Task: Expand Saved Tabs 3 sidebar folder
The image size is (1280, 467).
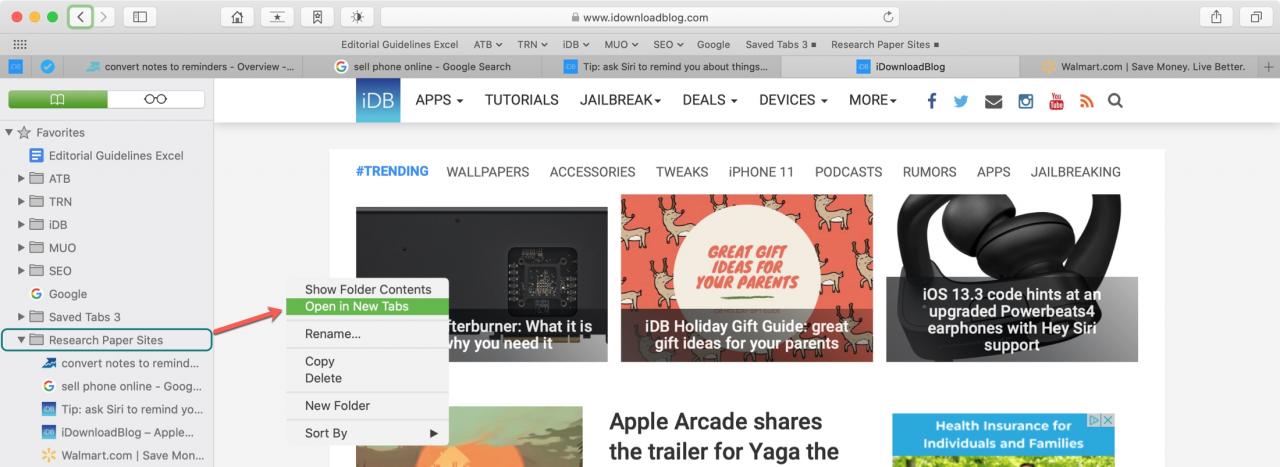Action: point(21,317)
